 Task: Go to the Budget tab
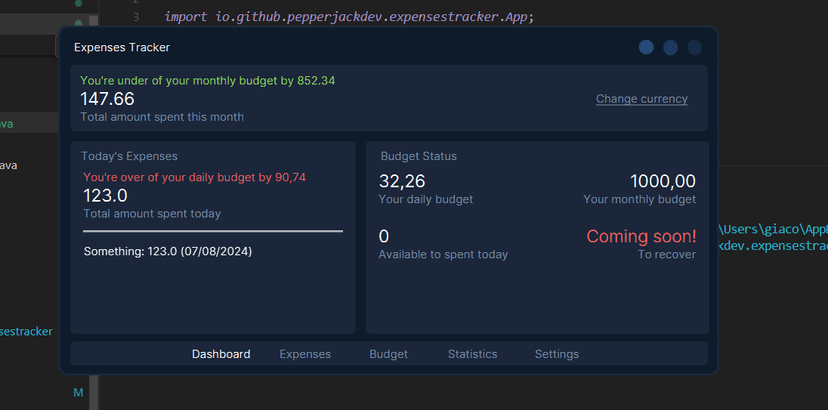pyautogui.click(x=388, y=354)
